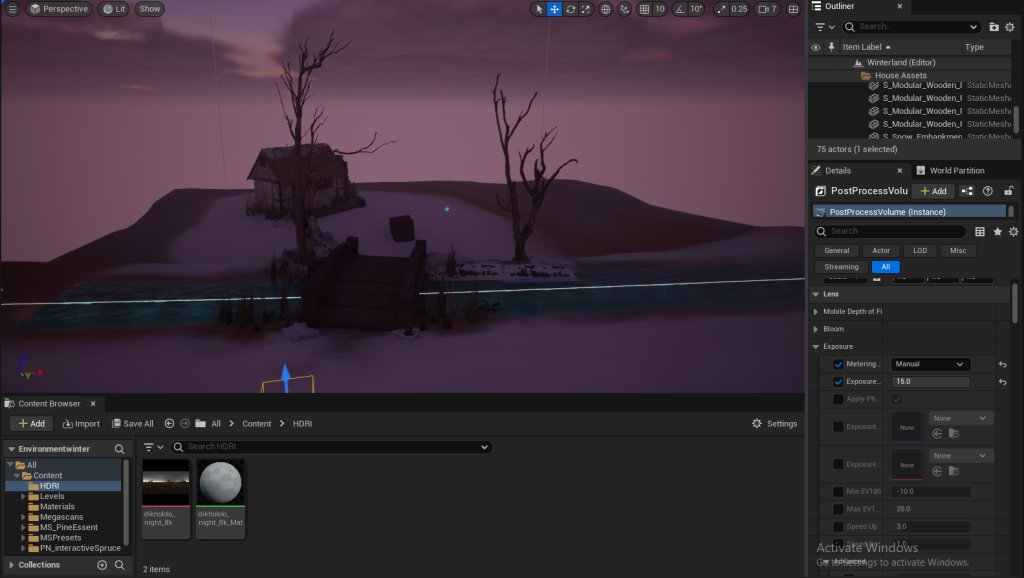Select the translate (move) gizmo tool
1024x578 pixels.
554,9
